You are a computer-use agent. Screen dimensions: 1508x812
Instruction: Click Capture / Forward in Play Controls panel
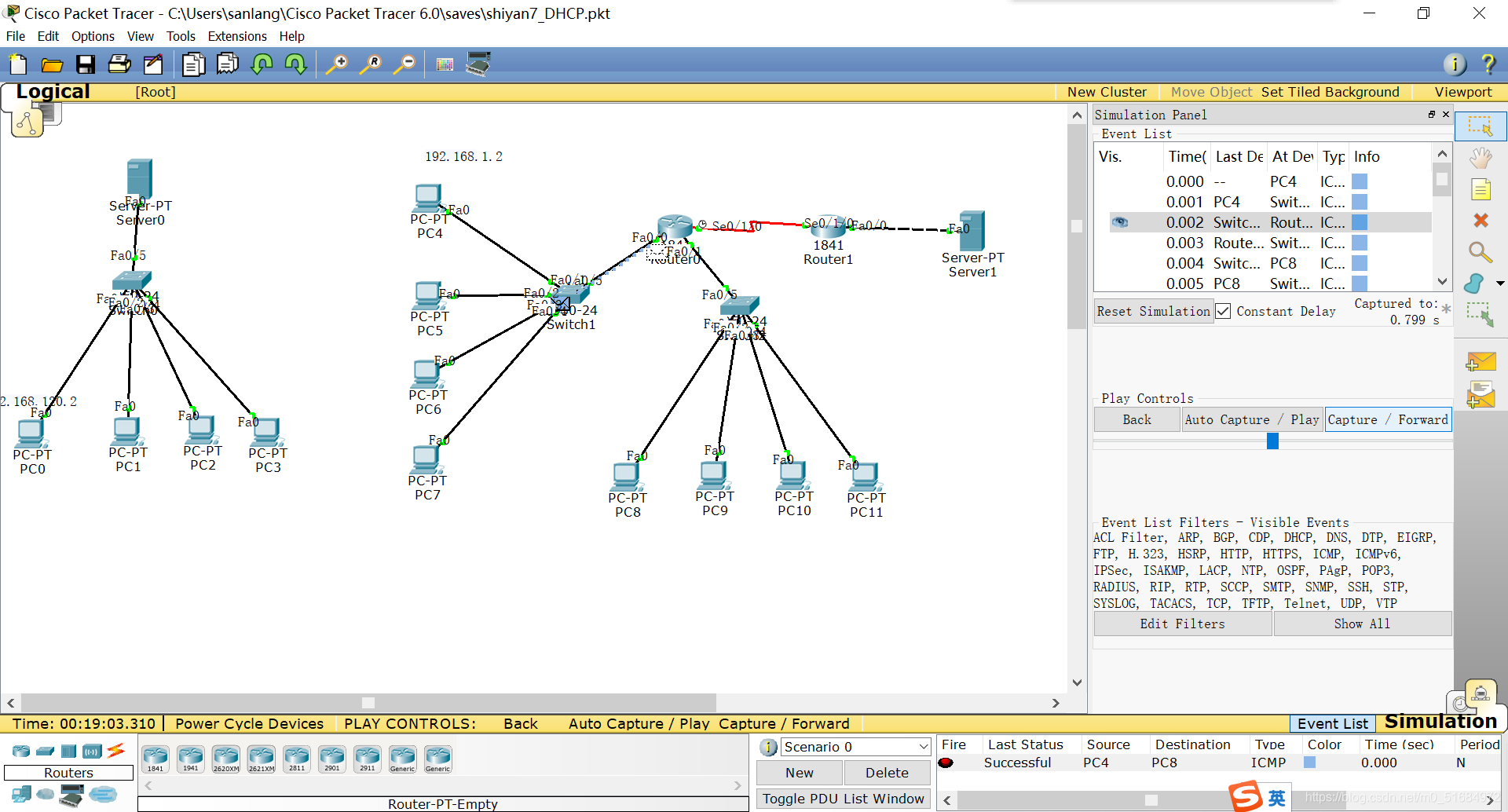[x=1388, y=419]
